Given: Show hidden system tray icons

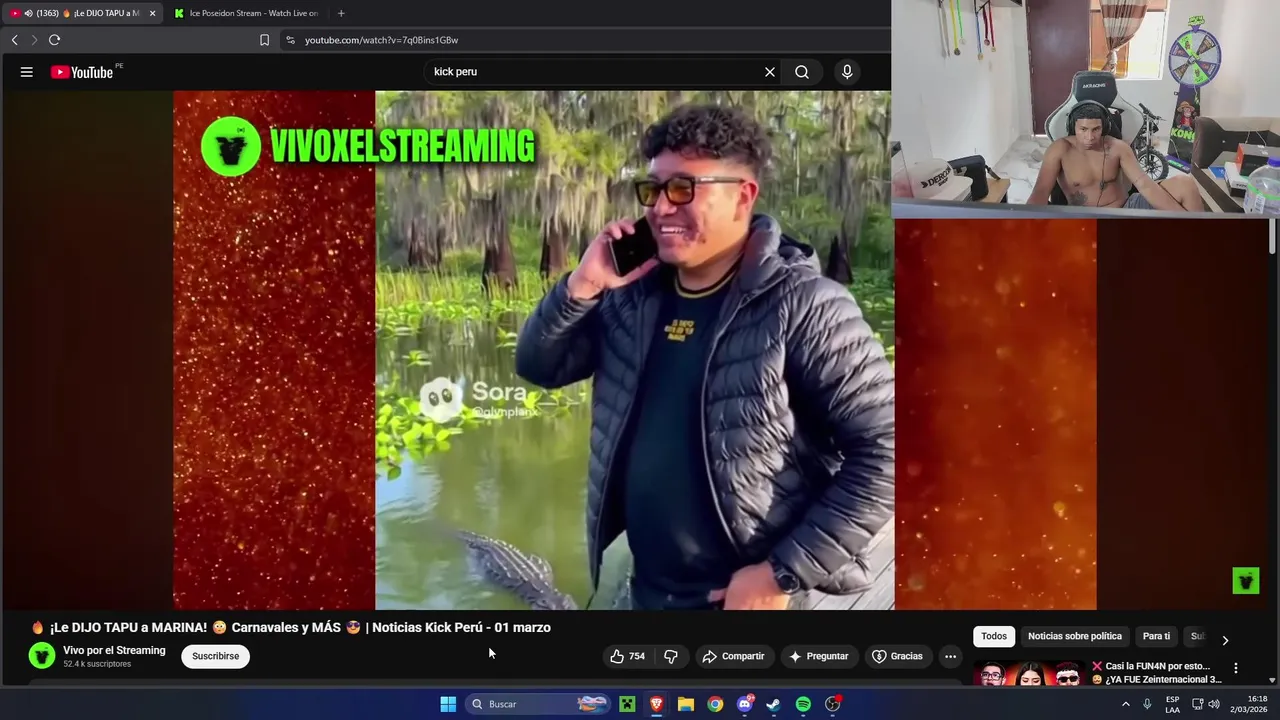Looking at the screenshot, I should click(1125, 704).
